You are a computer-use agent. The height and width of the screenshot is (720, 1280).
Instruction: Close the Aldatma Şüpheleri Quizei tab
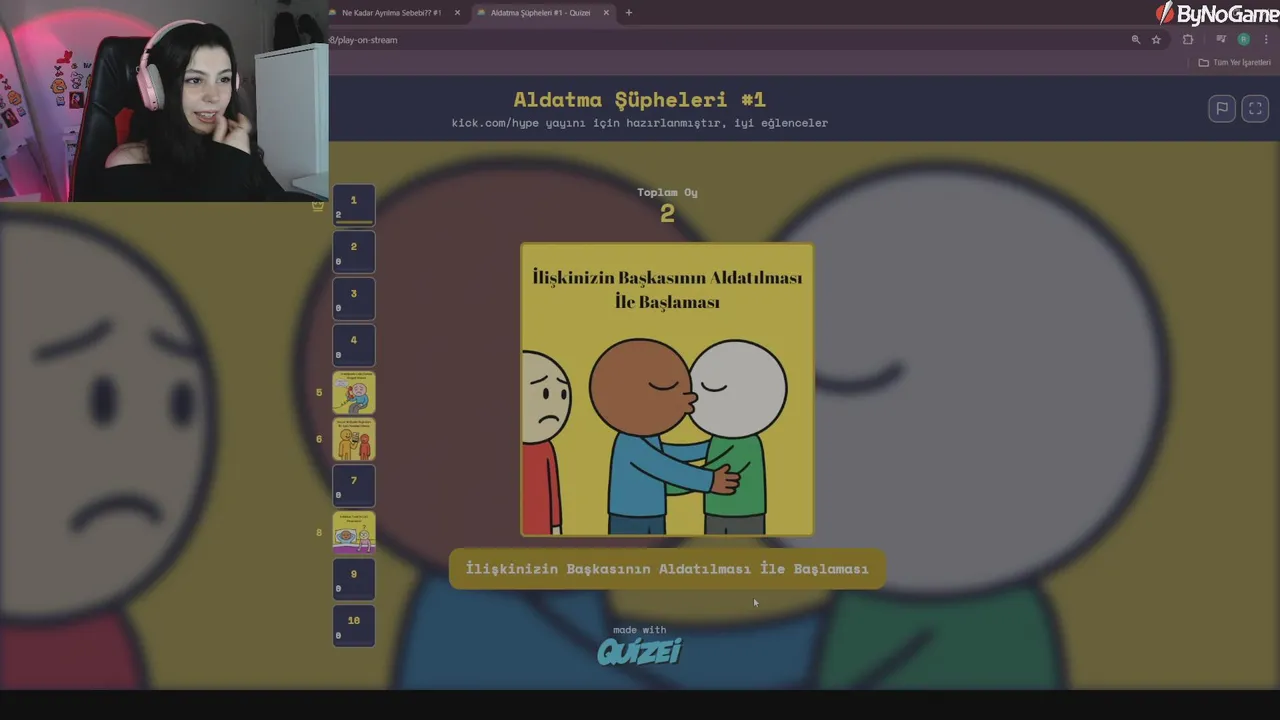pos(606,13)
